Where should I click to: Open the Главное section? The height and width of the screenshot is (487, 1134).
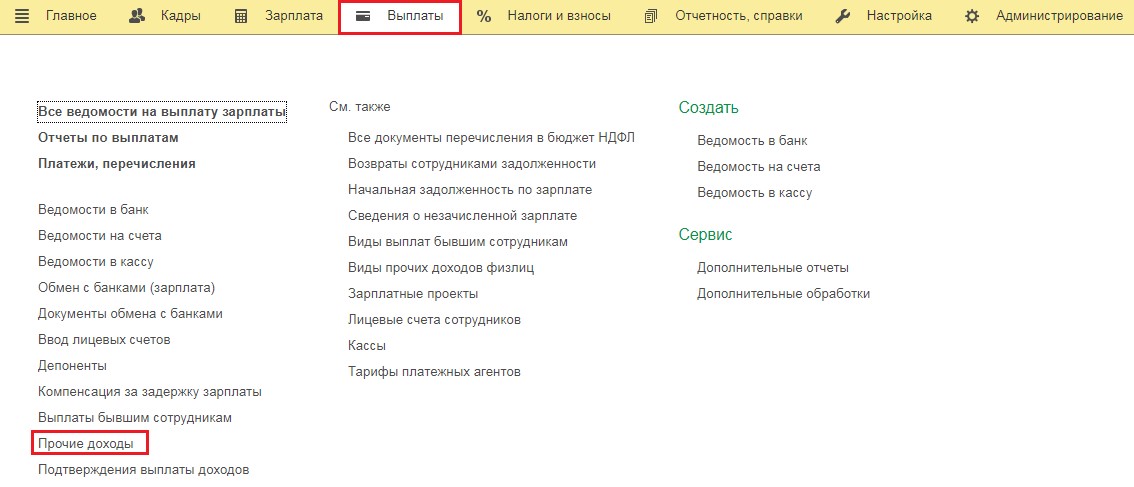pyautogui.click(x=71, y=16)
